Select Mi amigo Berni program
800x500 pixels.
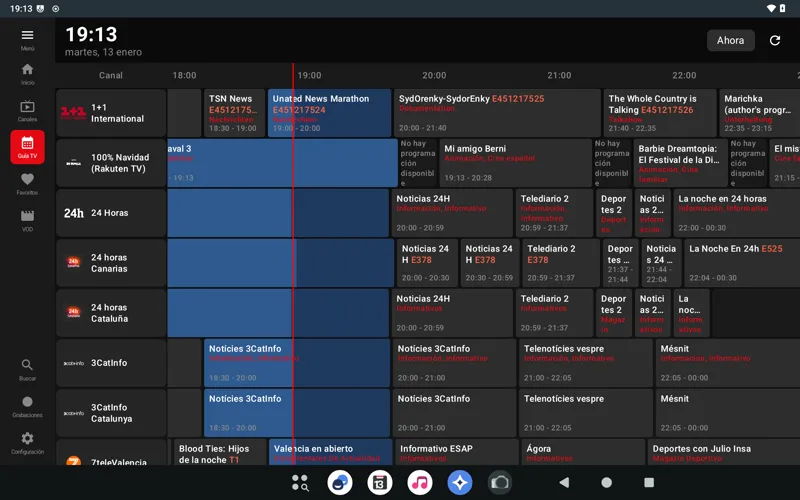pos(514,163)
